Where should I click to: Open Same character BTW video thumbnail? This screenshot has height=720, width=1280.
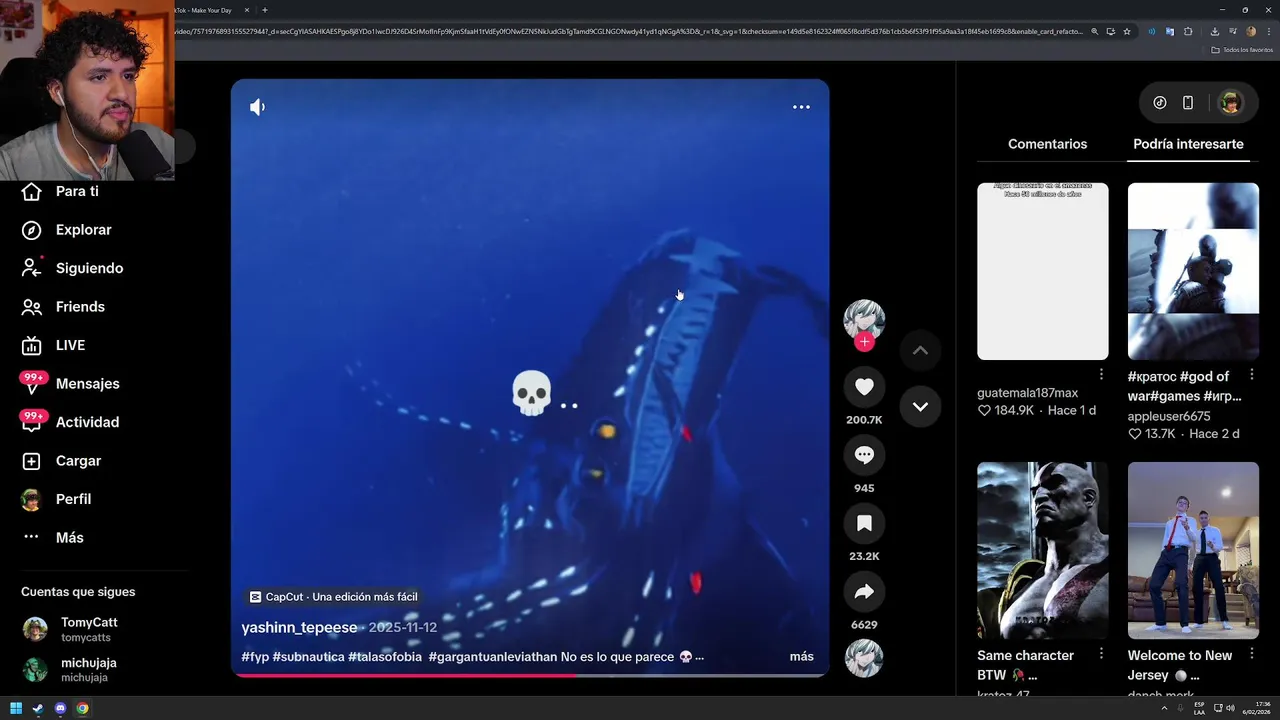tap(1042, 550)
